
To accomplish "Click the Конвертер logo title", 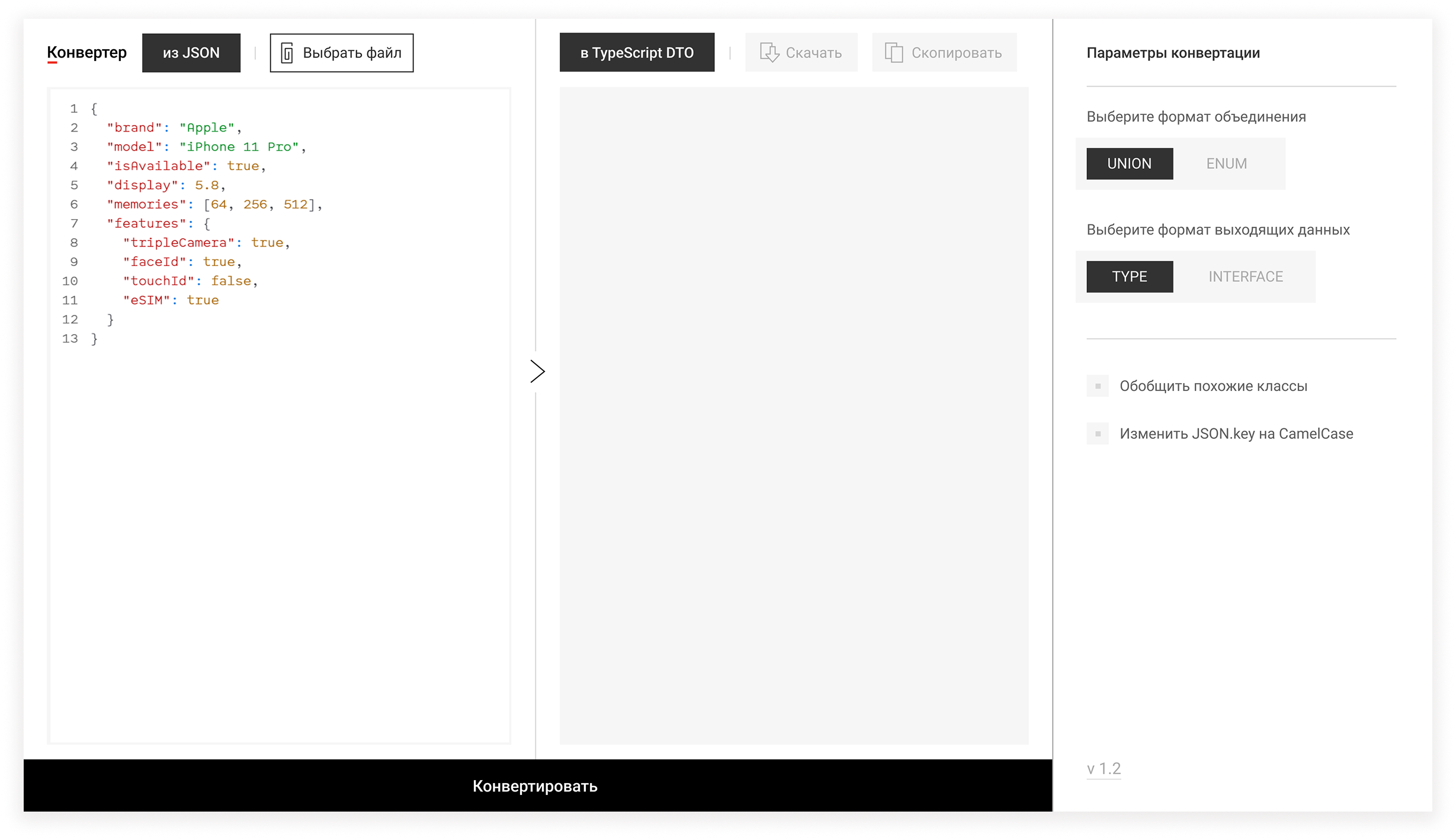I will (x=86, y=53).
